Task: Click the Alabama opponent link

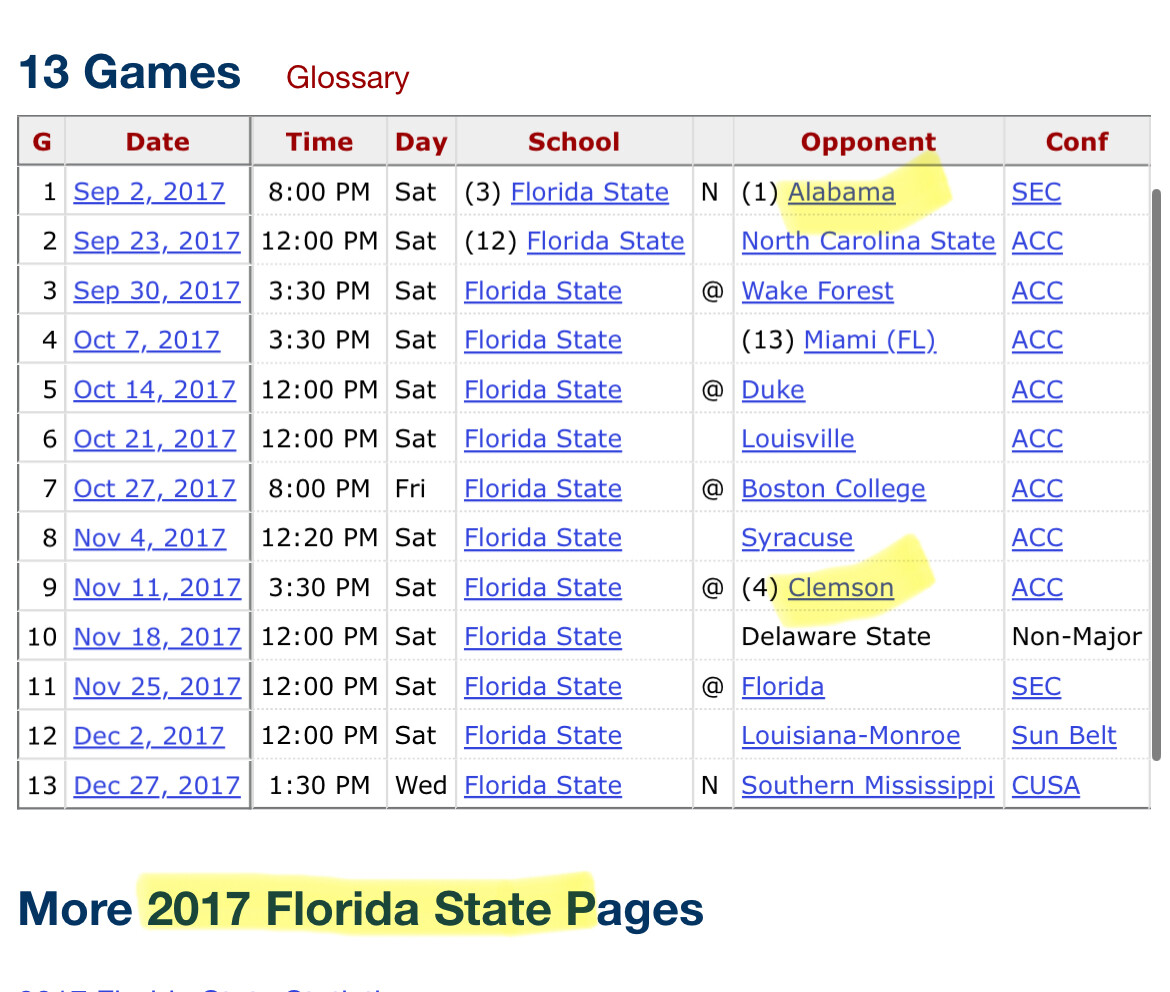Action: pyautogui.click(x=841, y=192)
